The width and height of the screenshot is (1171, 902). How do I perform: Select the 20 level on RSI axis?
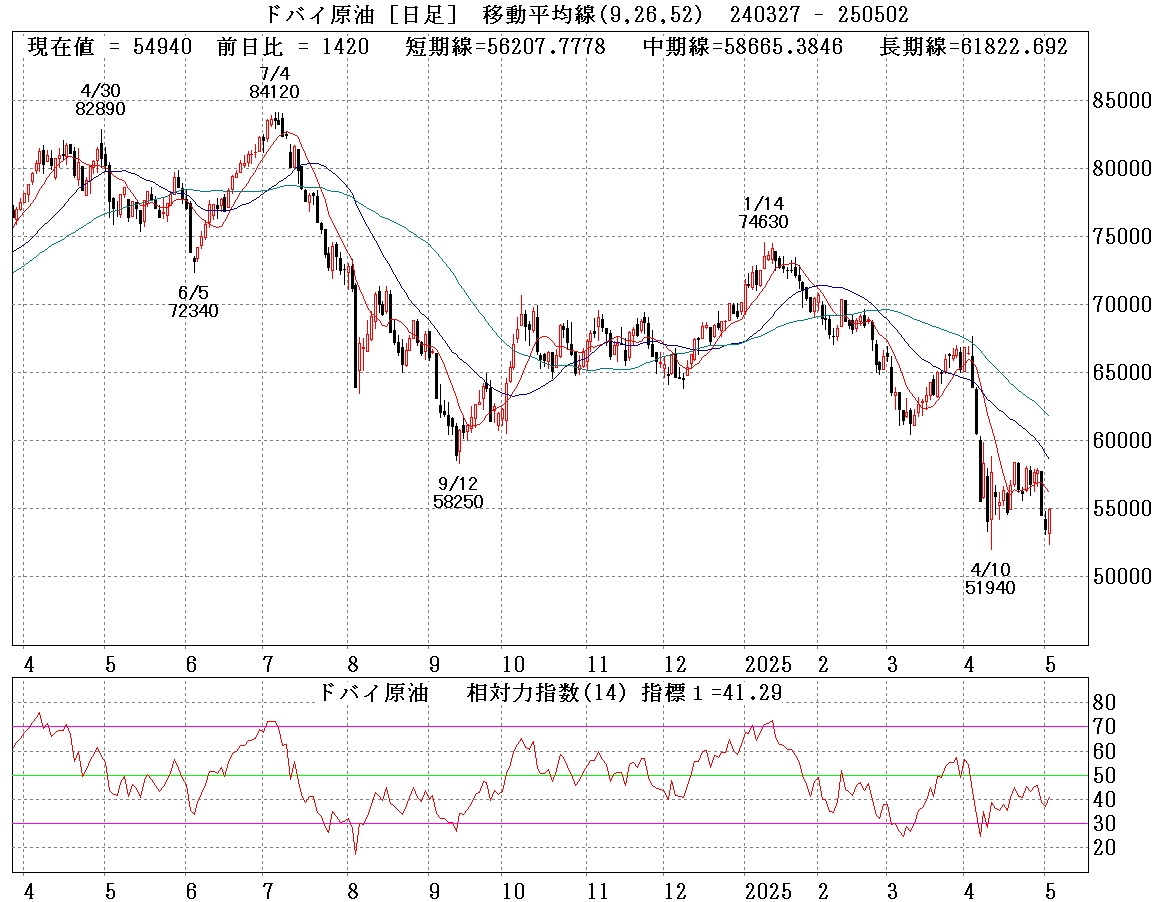pyautogui.click(x=1105, y=848)
